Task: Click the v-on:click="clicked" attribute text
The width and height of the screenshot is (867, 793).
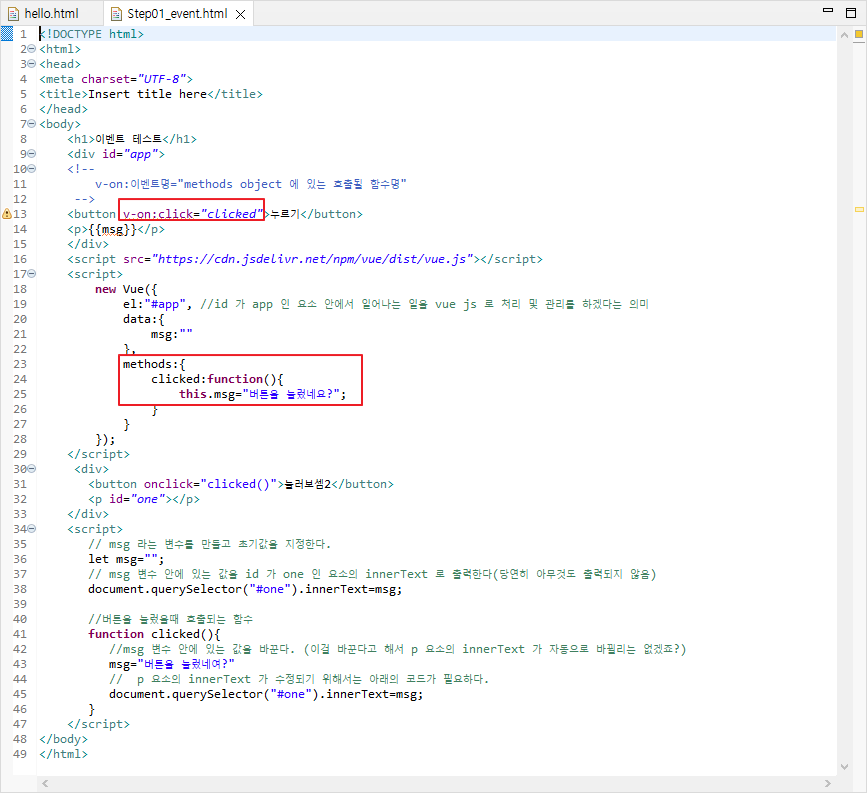Action: point(192,214)
